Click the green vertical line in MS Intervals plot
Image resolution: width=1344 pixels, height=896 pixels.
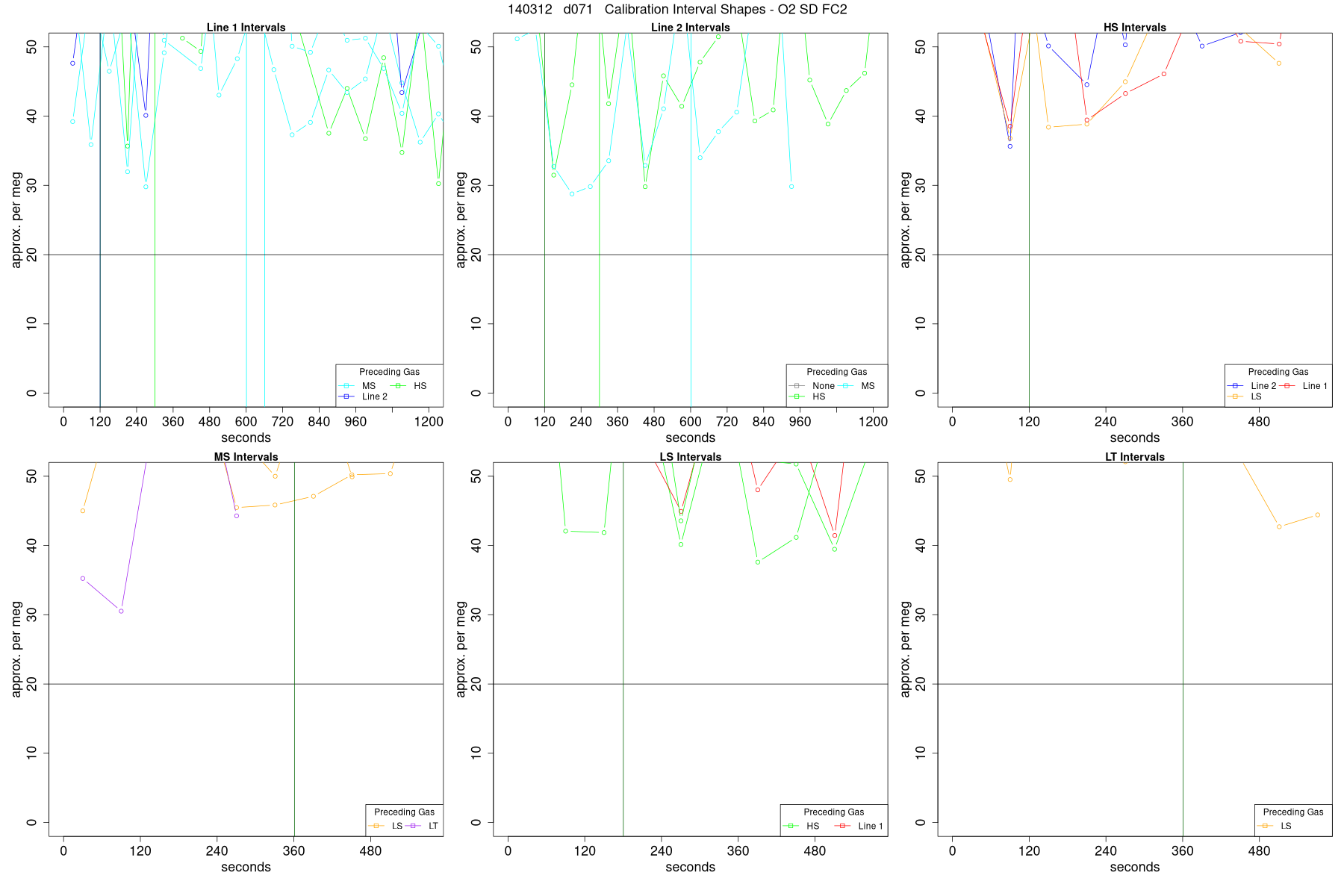tap(294, 649)
